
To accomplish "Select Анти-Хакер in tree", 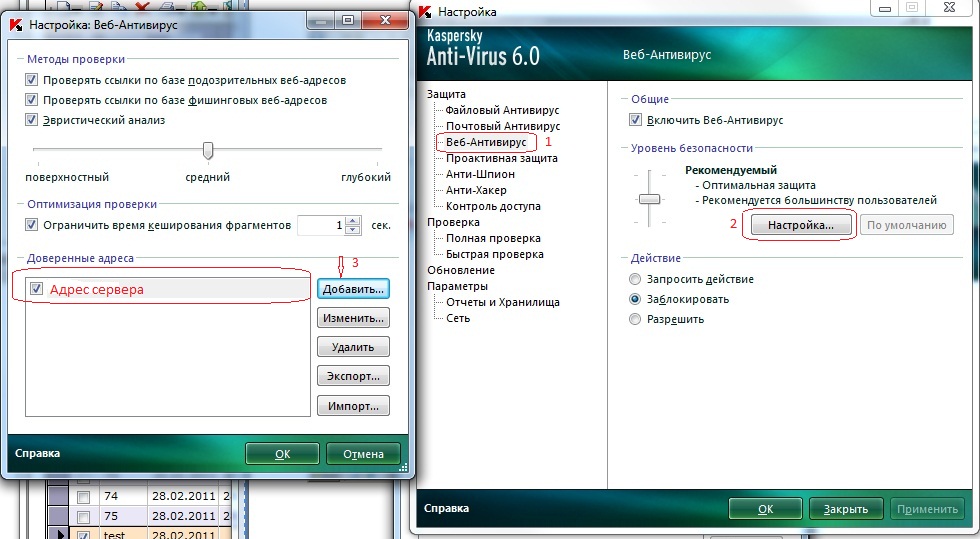I will coord(476,190).
